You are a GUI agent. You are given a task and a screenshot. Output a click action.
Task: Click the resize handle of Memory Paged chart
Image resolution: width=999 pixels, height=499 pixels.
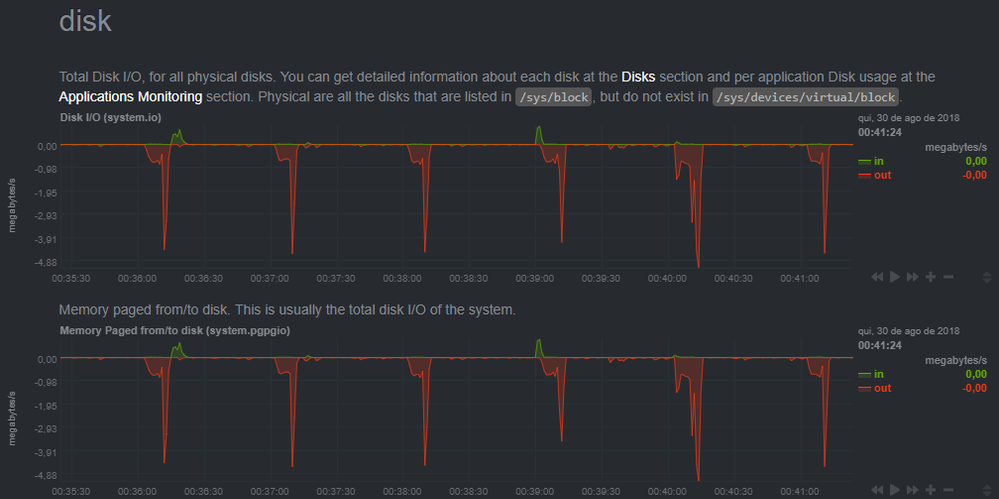coord(988,489)
